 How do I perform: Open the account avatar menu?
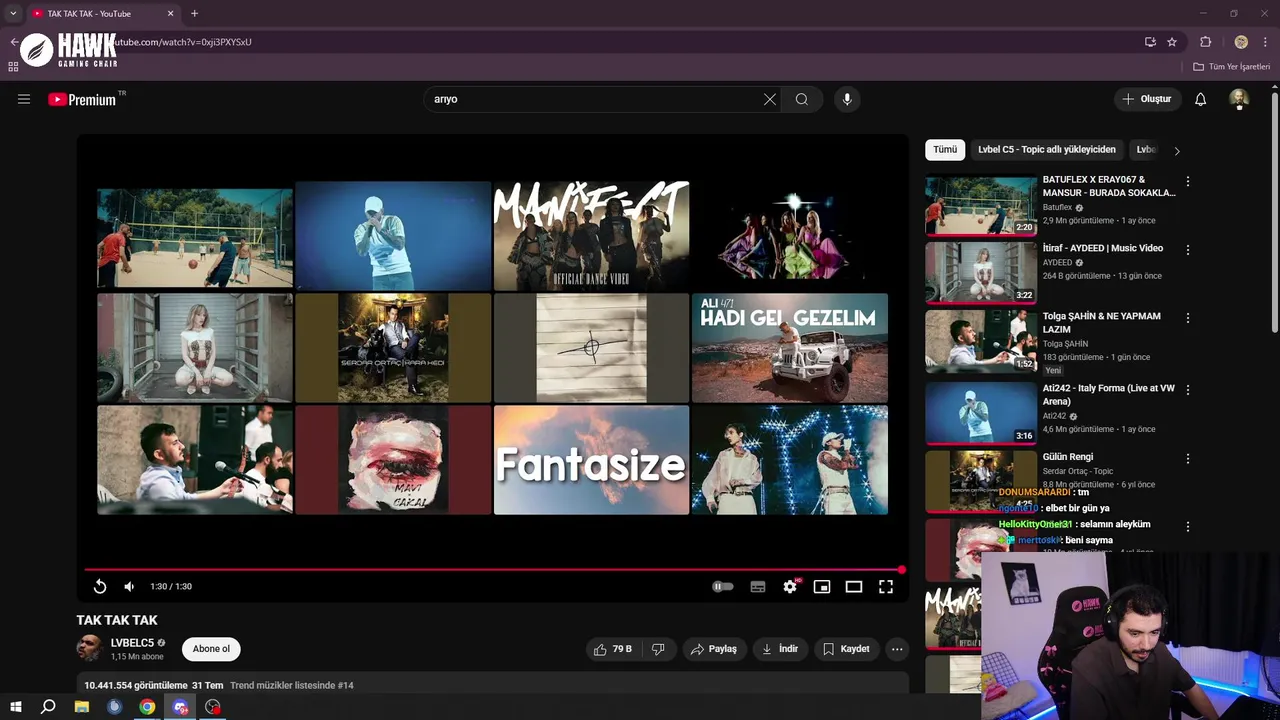click(1239, 99)
